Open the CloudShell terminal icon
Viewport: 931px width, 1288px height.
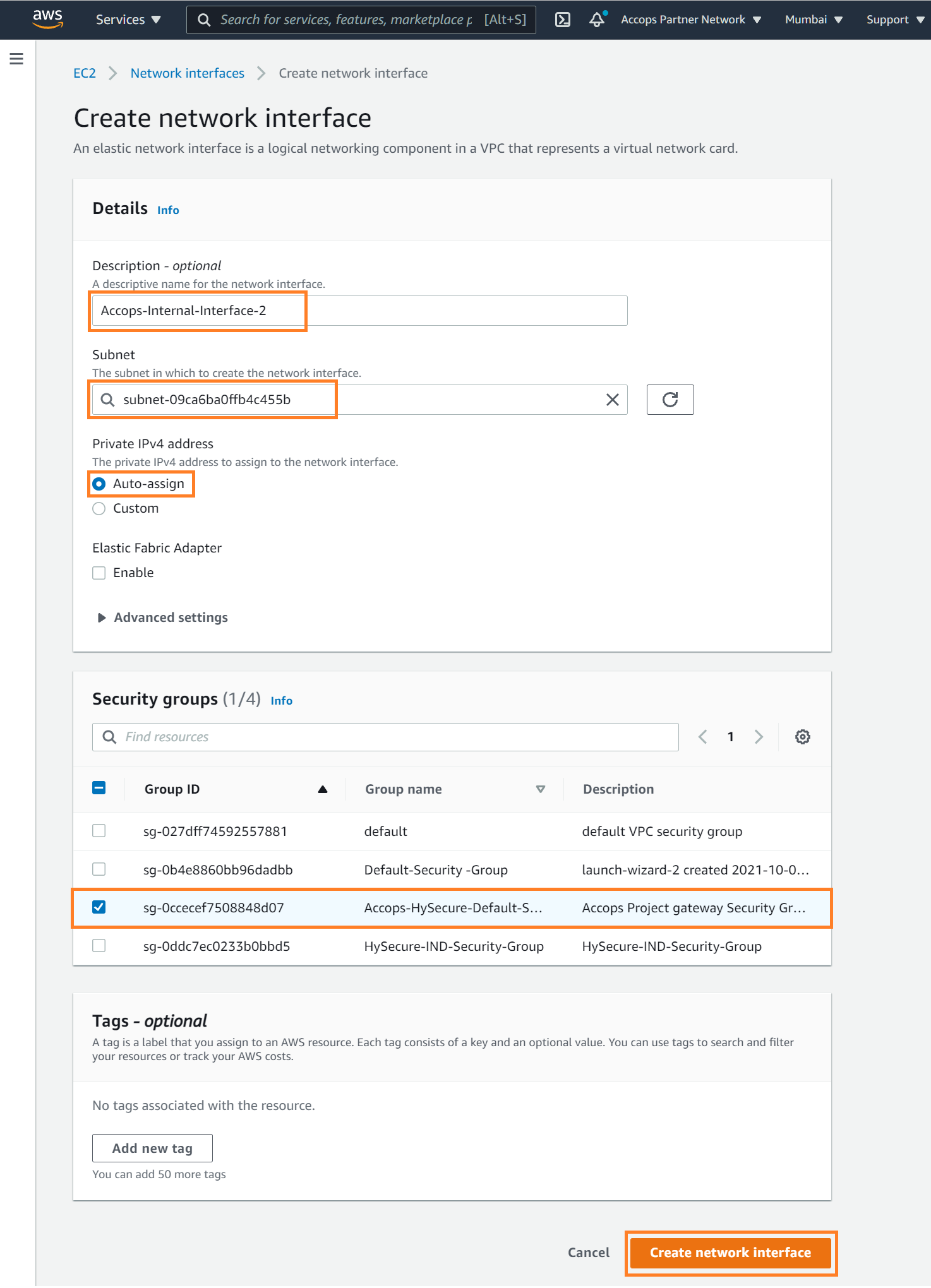[562, 20]
